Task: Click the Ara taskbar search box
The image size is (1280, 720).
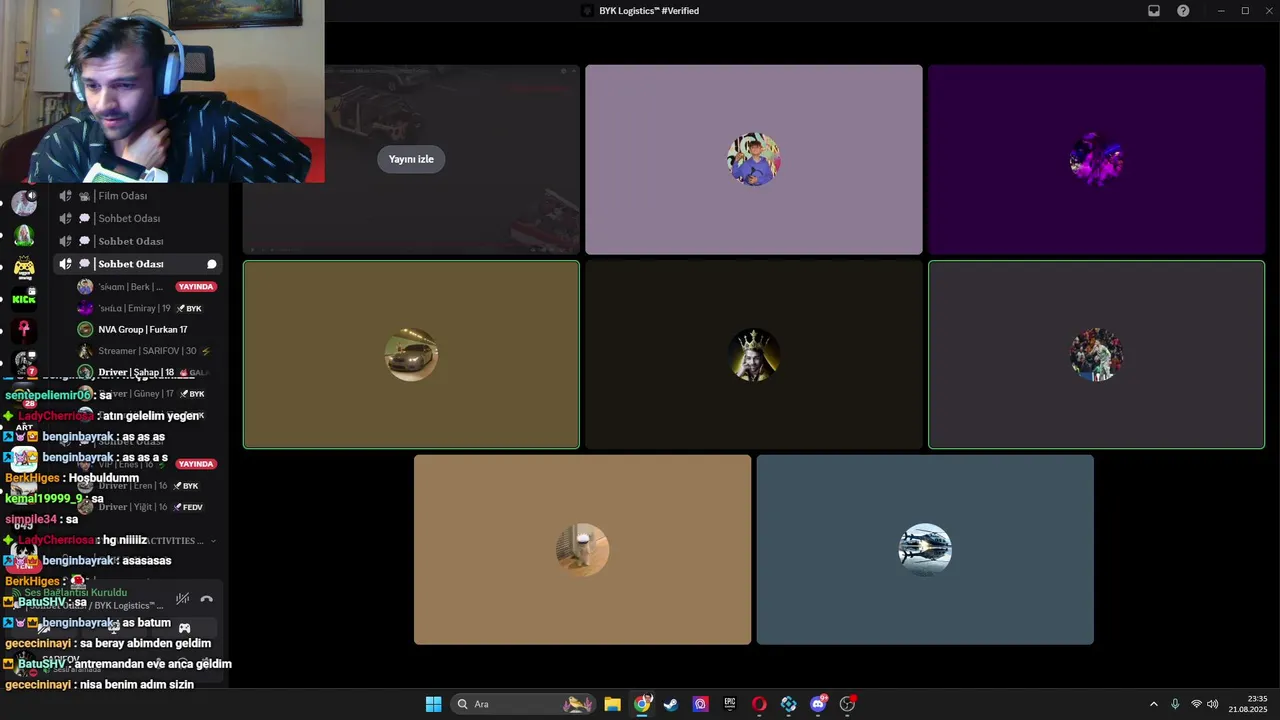Action: tap(524, 704)
